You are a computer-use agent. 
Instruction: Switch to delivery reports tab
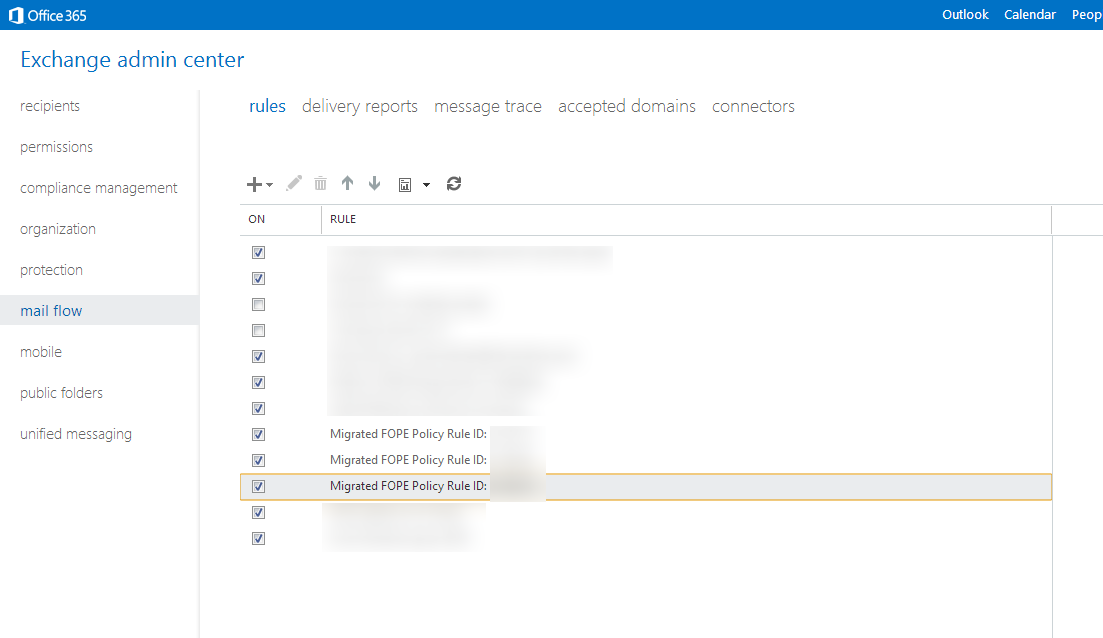pos(359,106)
